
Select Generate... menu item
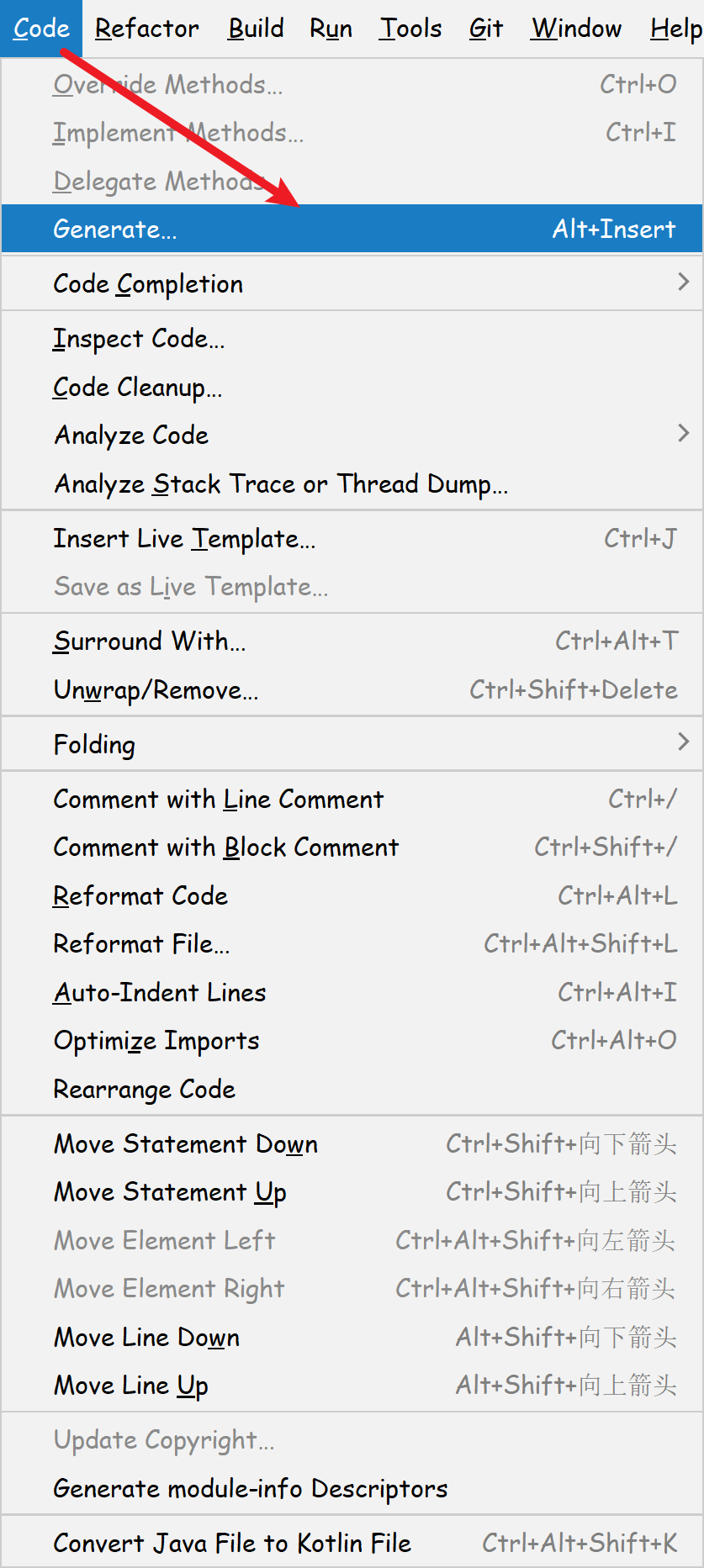115,229
